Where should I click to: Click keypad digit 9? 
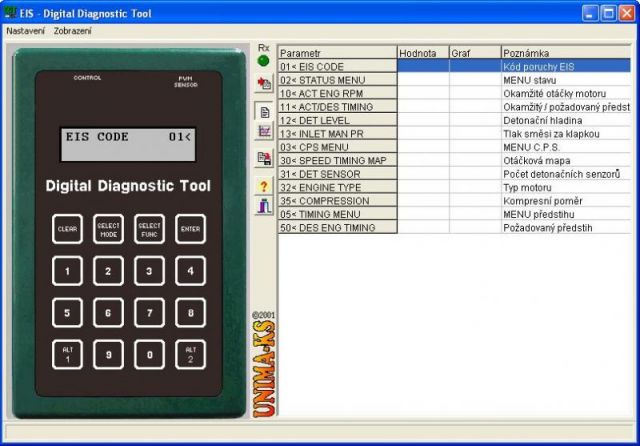click(108, 355)
